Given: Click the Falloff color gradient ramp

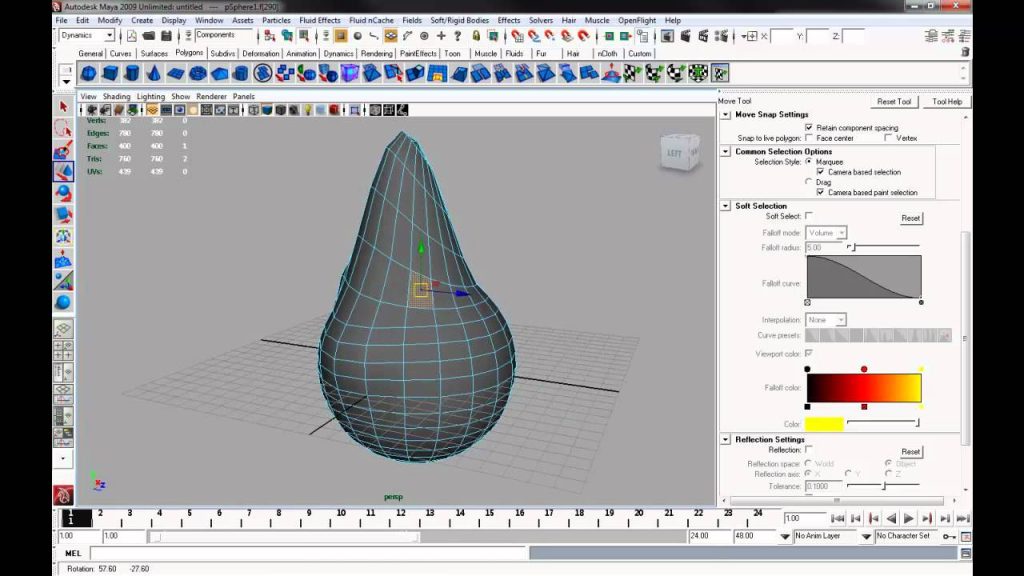Looking at the screenshot, I should (864, 388).
